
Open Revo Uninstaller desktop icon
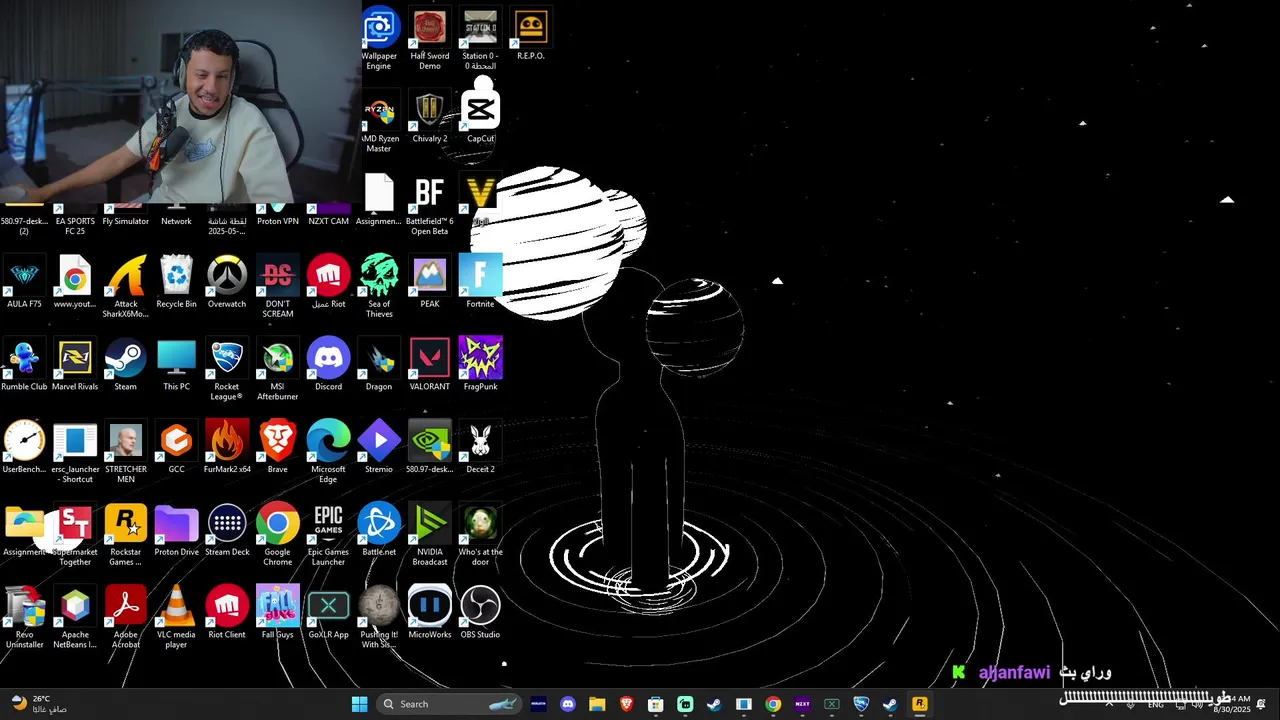pos(24,619)
